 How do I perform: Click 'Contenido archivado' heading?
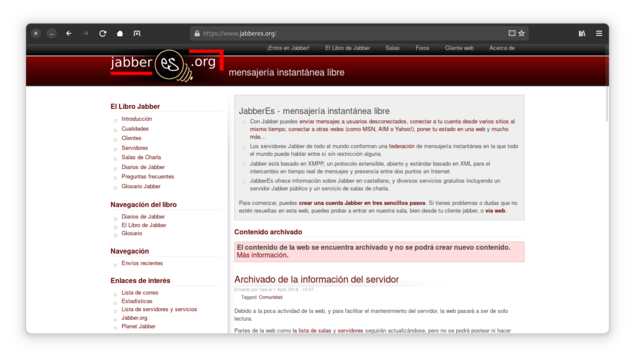click(x=268, y=232)
